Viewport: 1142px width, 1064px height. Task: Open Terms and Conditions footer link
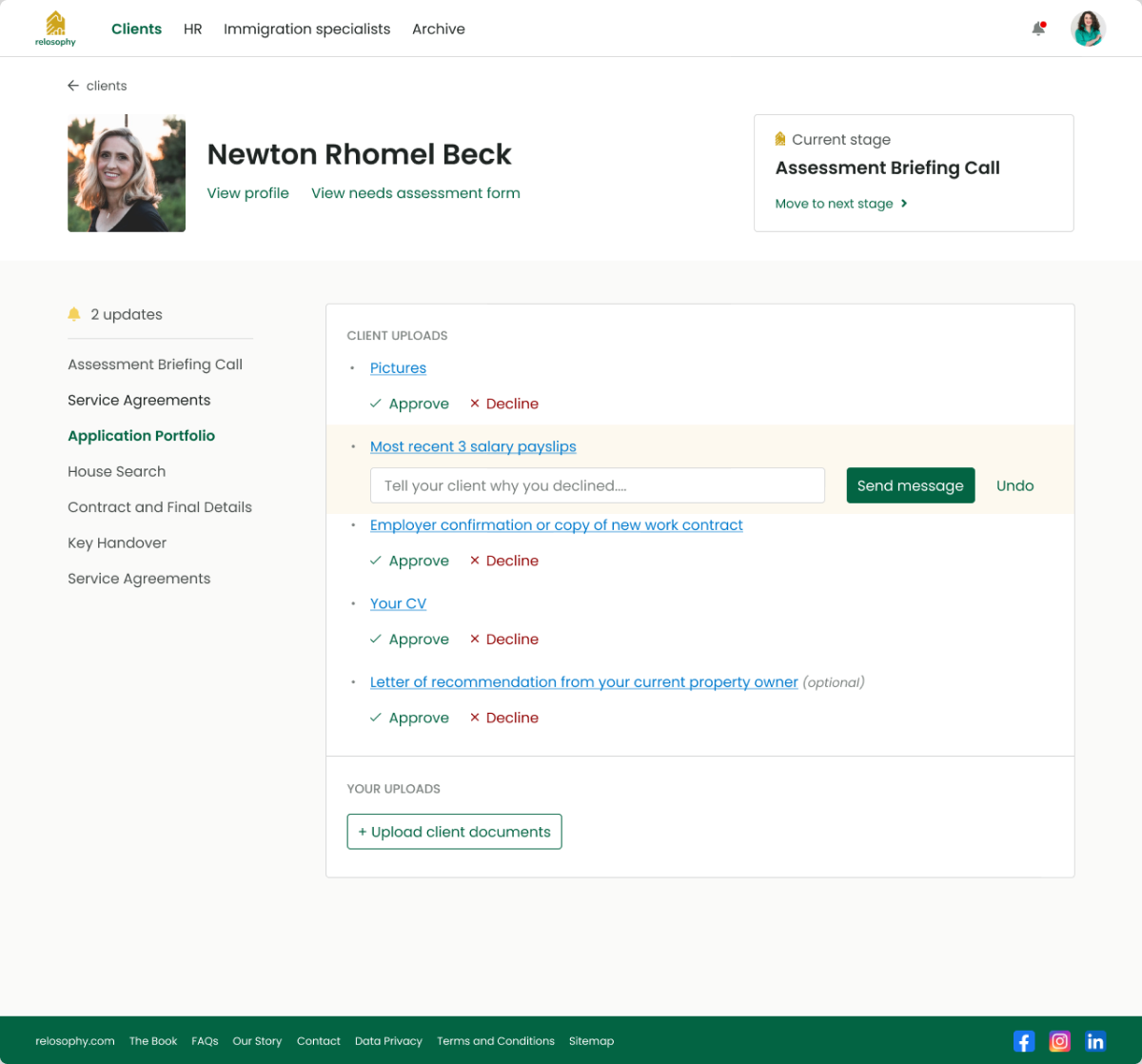[x=496, y=1041]
